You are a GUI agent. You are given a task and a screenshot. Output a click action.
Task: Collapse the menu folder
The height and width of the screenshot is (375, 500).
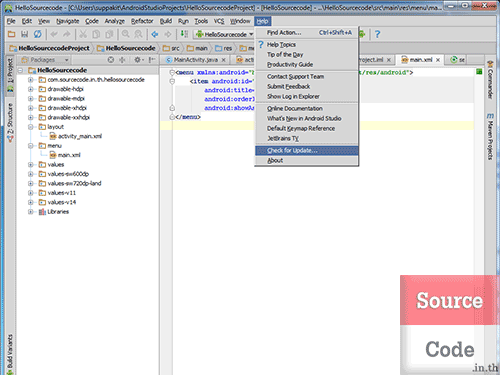(x=31, y=146)
